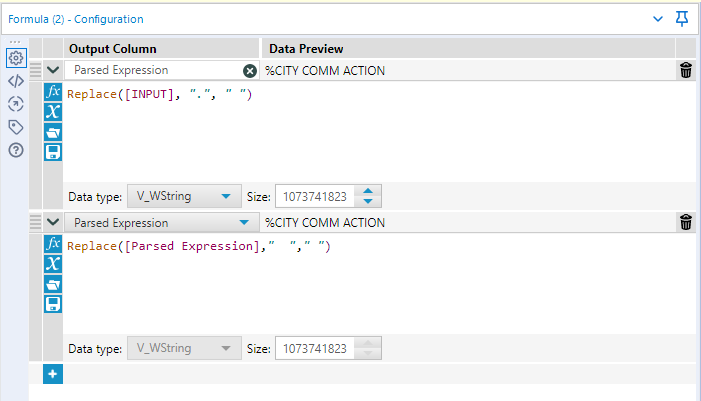Open Saved Expressions folder for second expression
Viewport: 701px width, 401px height.
pos(53,284)
